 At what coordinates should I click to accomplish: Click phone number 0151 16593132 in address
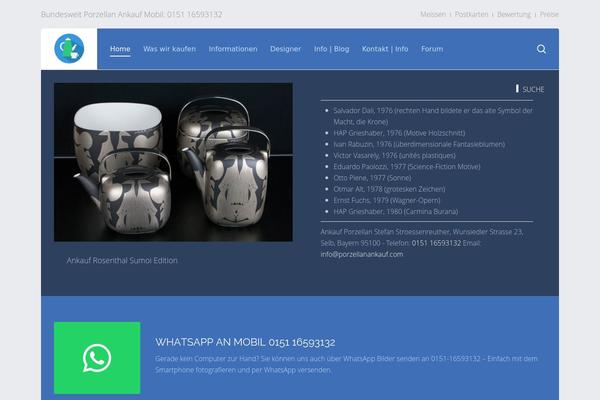(436, 243)
